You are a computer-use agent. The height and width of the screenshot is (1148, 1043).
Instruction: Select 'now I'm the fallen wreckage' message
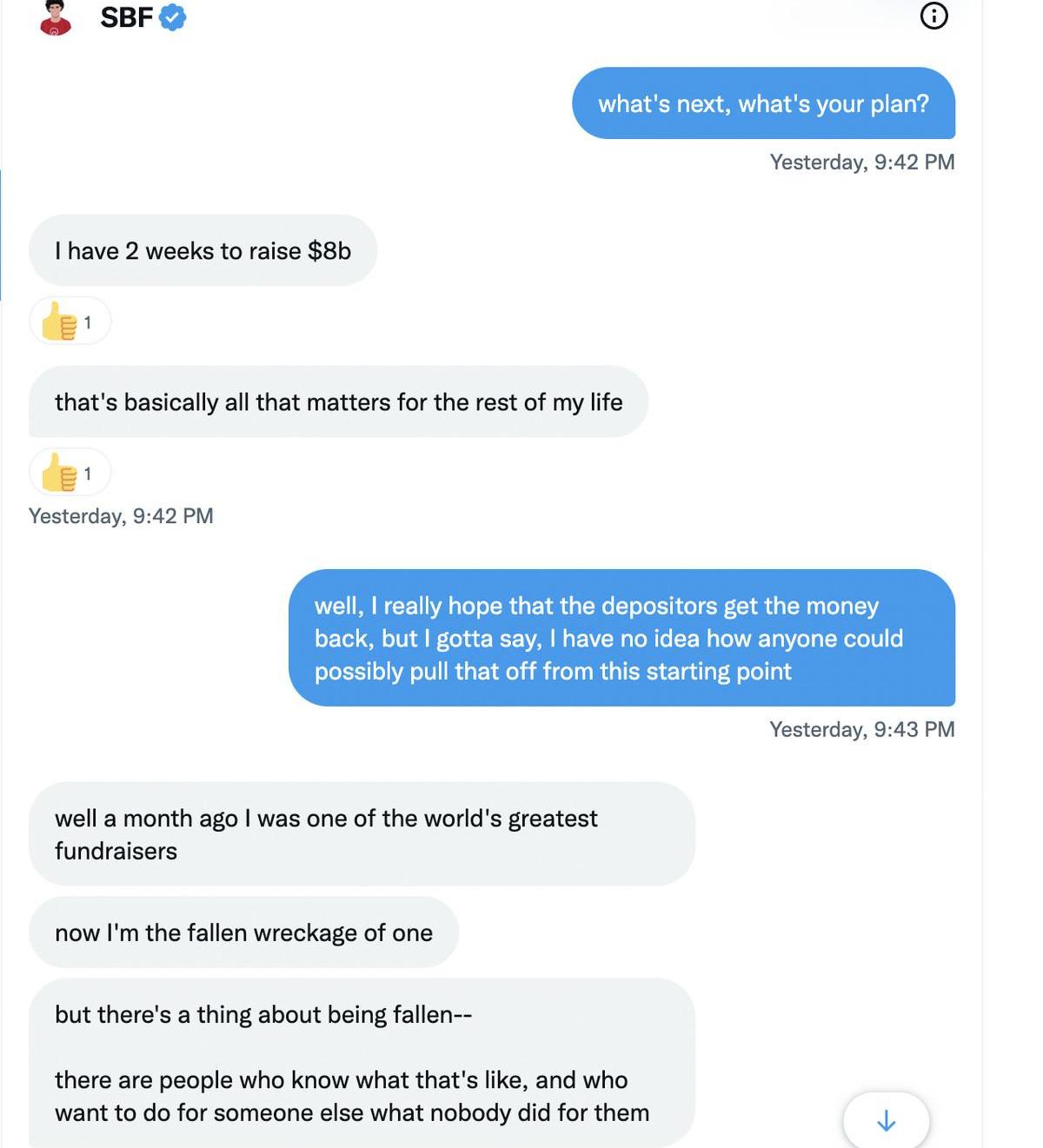243,932
